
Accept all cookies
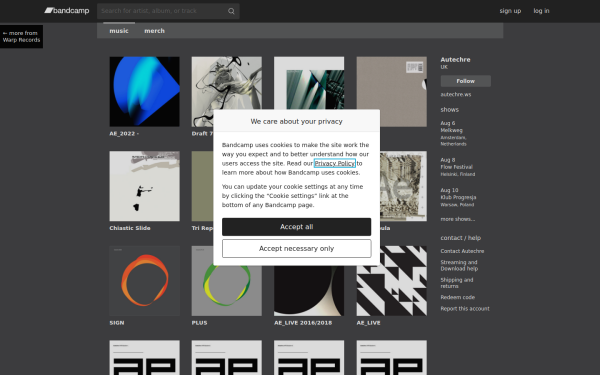point(297,227)
